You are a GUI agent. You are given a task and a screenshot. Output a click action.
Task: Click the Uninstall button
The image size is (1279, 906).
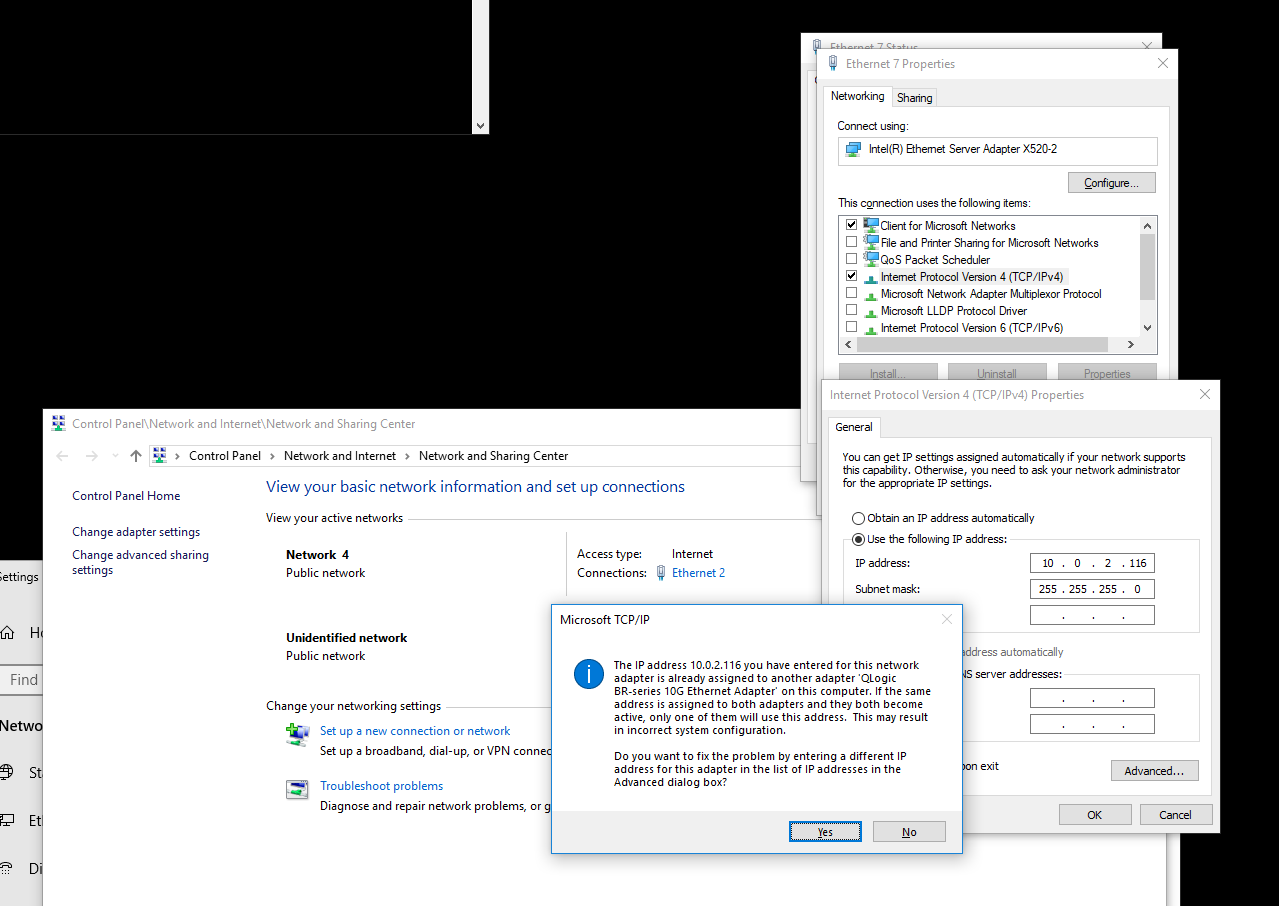(997, 373)
